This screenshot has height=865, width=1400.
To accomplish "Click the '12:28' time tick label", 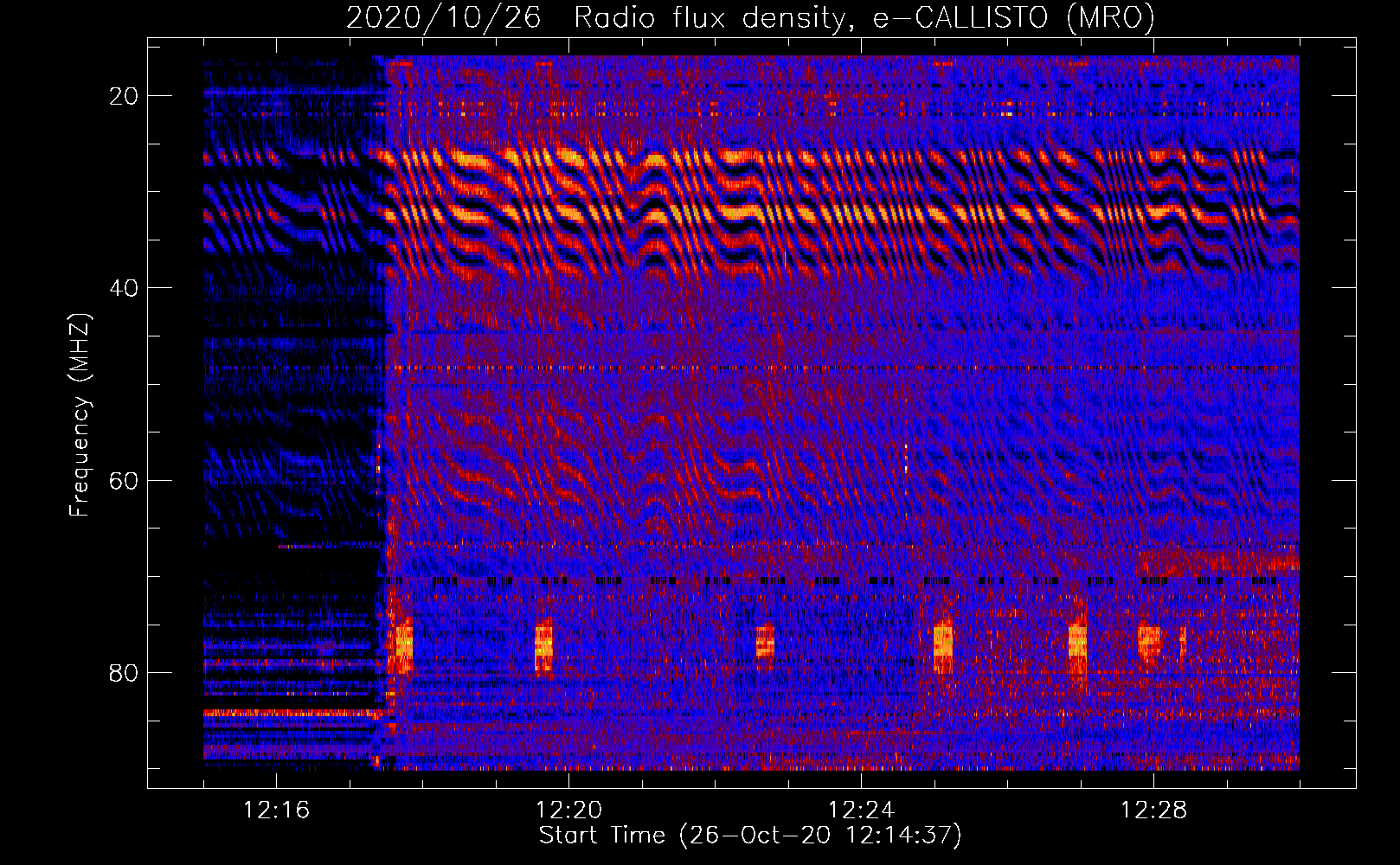I will (x=1153, y=811).
